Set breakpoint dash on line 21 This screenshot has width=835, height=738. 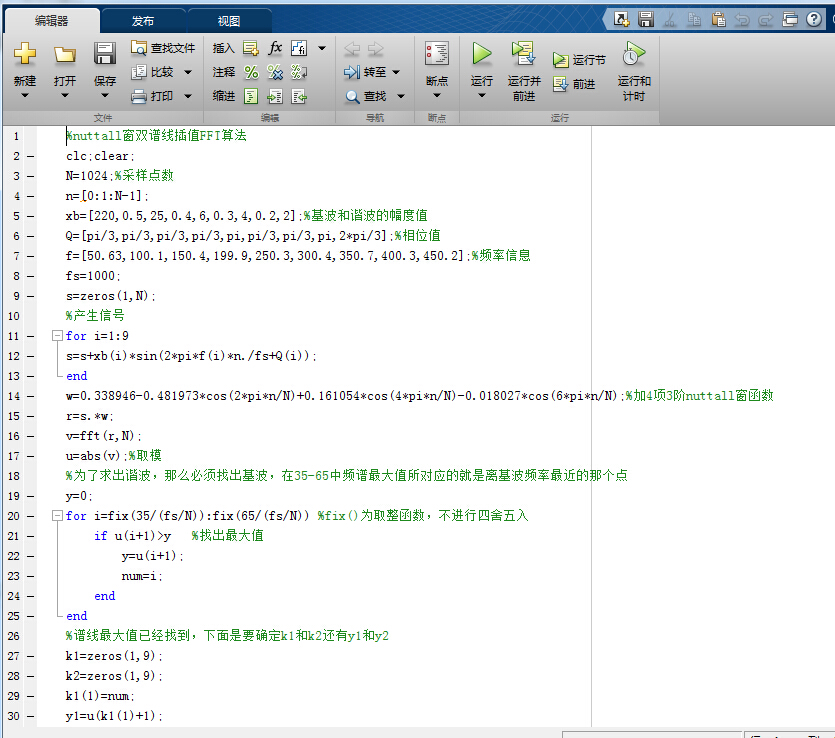click(x=30, y=536)
